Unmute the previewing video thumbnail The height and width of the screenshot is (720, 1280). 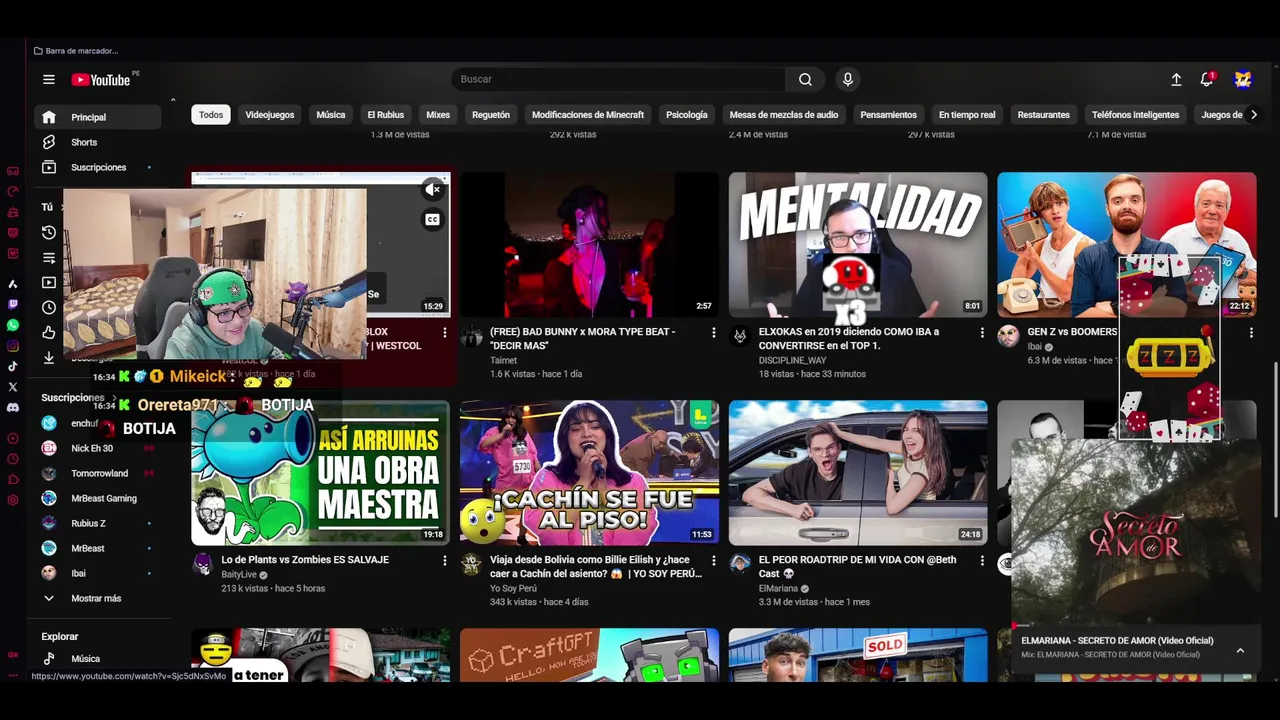pos(433,189)
